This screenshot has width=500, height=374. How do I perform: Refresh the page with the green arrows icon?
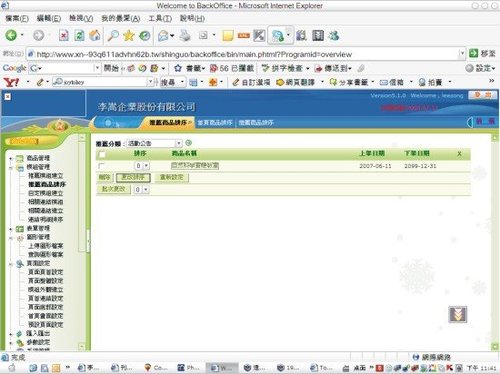[x=79, y=35]
